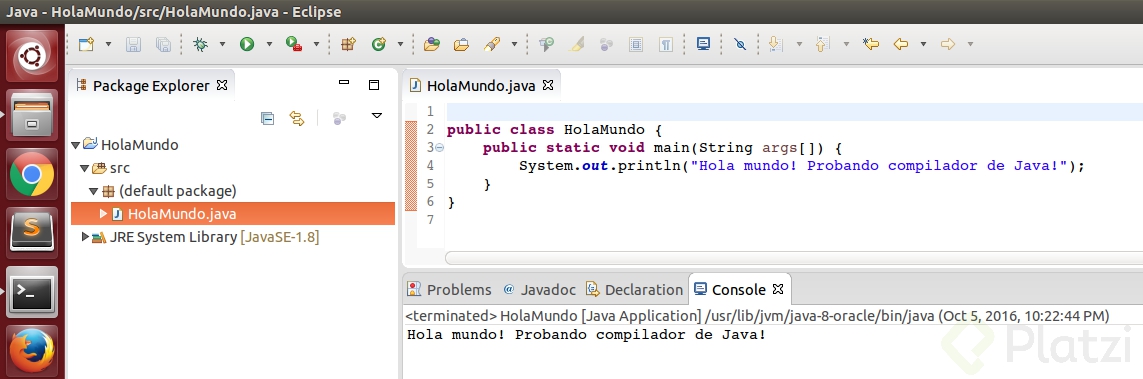Viewport: 1143px width, 379px height.
Task: Click the grayed three-spheres toolbar icon
Action: point(606,44)
